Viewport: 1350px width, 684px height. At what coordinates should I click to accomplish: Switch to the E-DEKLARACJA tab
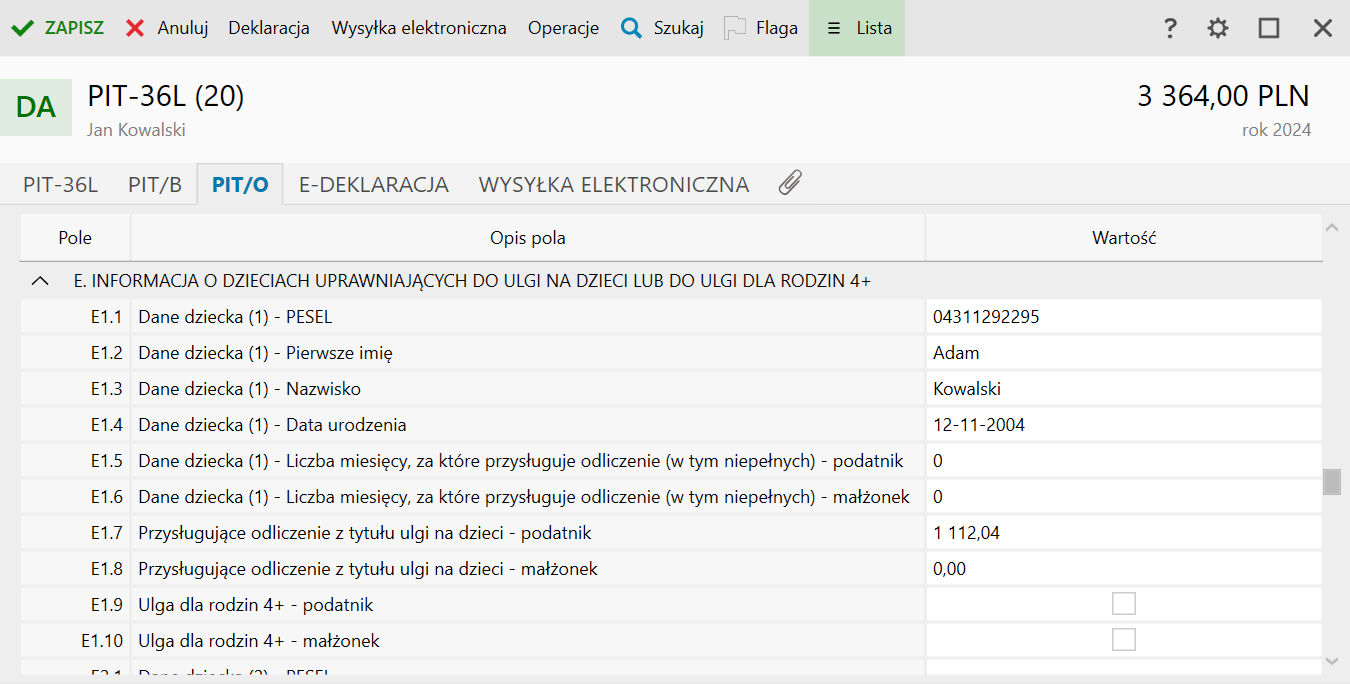tap(374, 185)
